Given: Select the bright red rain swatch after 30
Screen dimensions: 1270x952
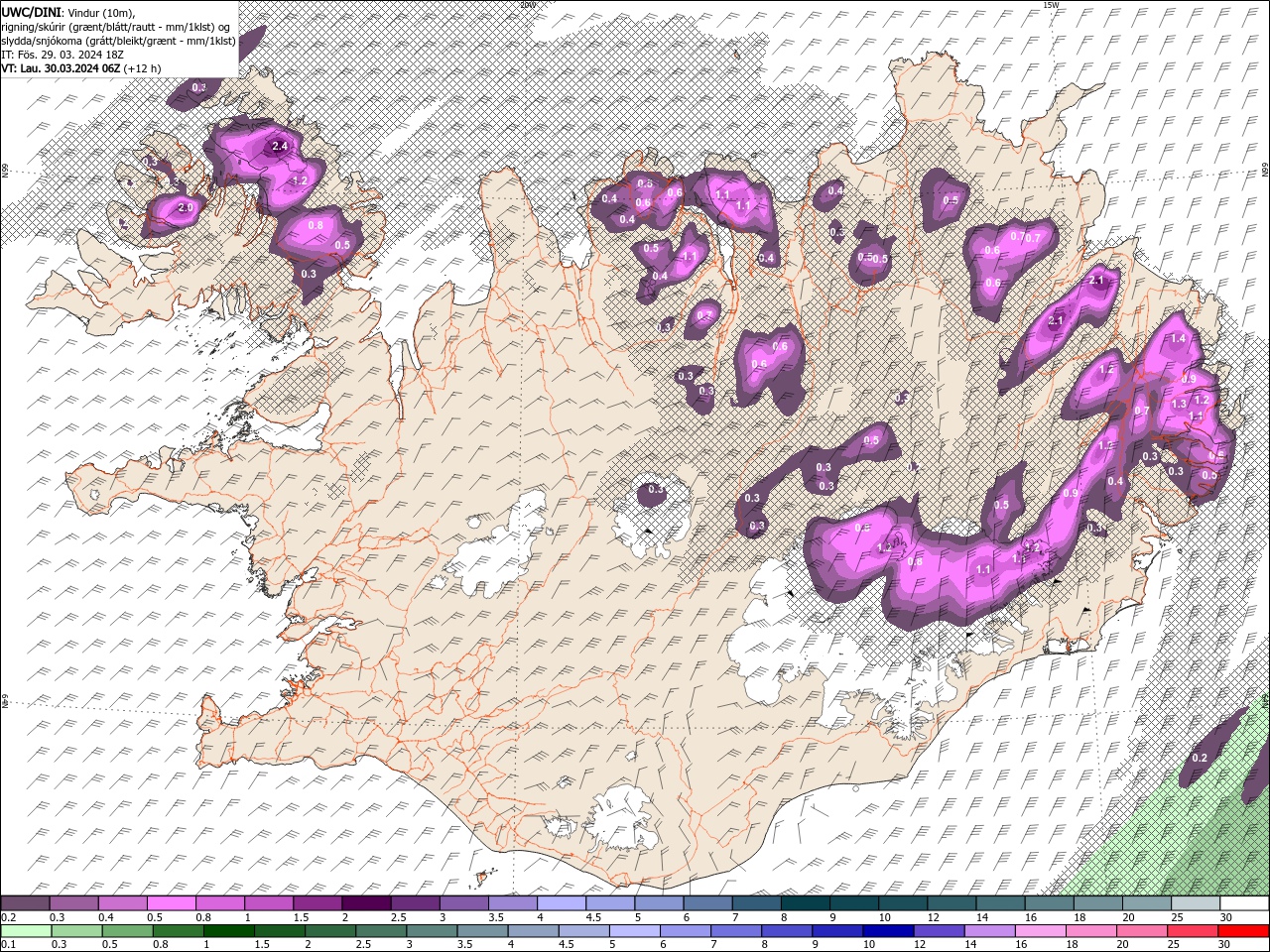Looking at the screenshot, I should pyautogui.click(x=1243, y=931).
